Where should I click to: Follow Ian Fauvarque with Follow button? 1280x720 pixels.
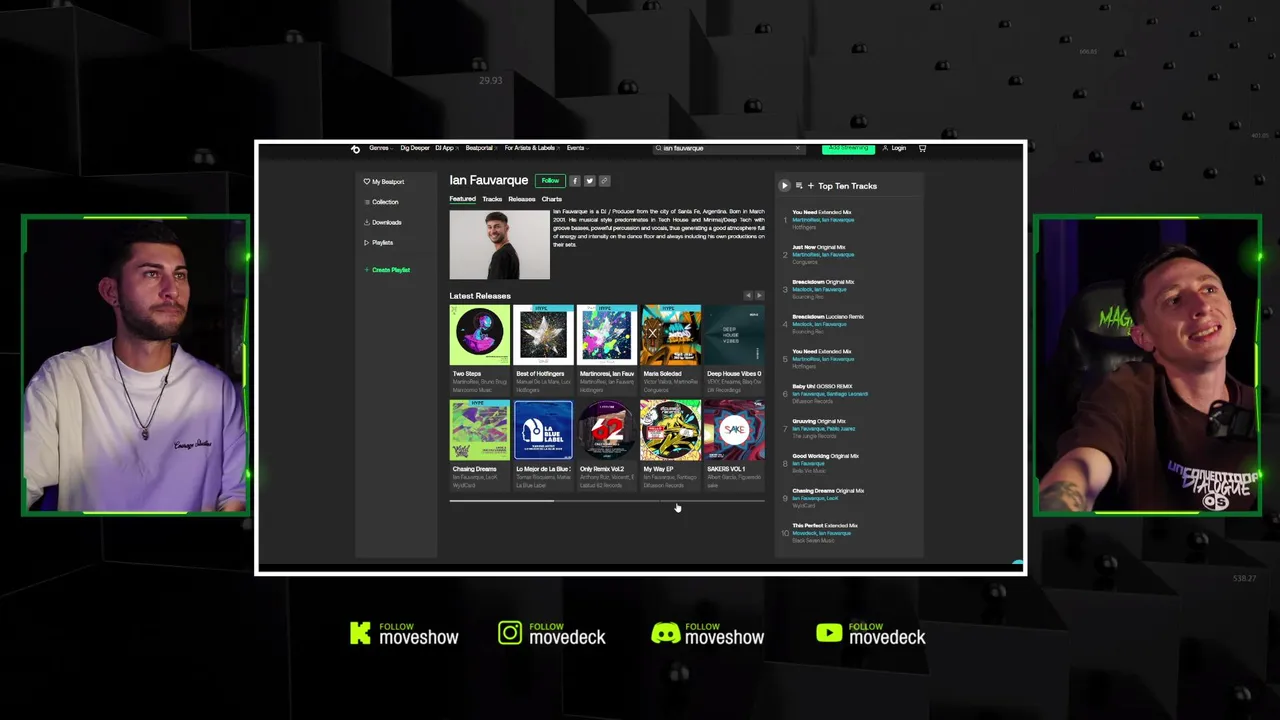tap(550, 181)
